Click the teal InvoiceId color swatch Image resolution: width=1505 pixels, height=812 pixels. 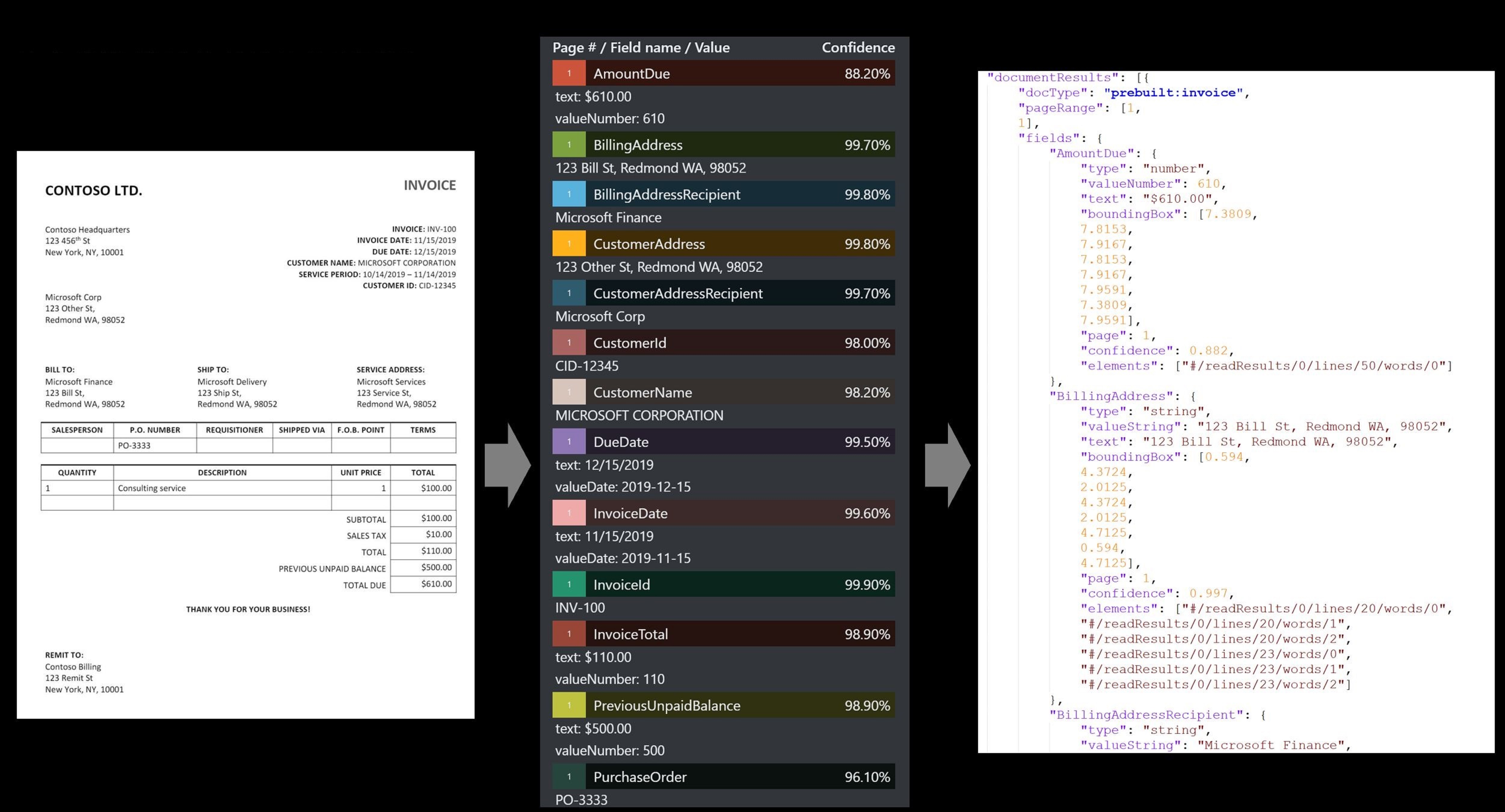click(568, 585)
